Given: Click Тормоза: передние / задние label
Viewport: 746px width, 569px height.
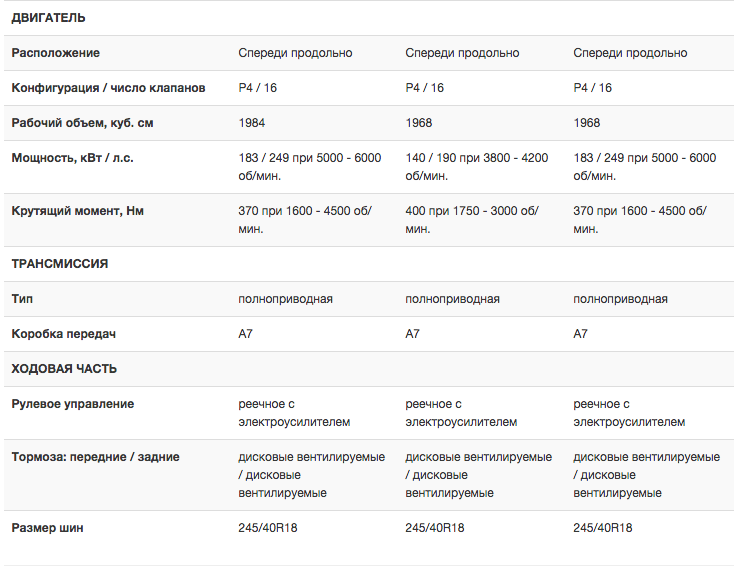Looking at the screenshot, I should point(96,457).
